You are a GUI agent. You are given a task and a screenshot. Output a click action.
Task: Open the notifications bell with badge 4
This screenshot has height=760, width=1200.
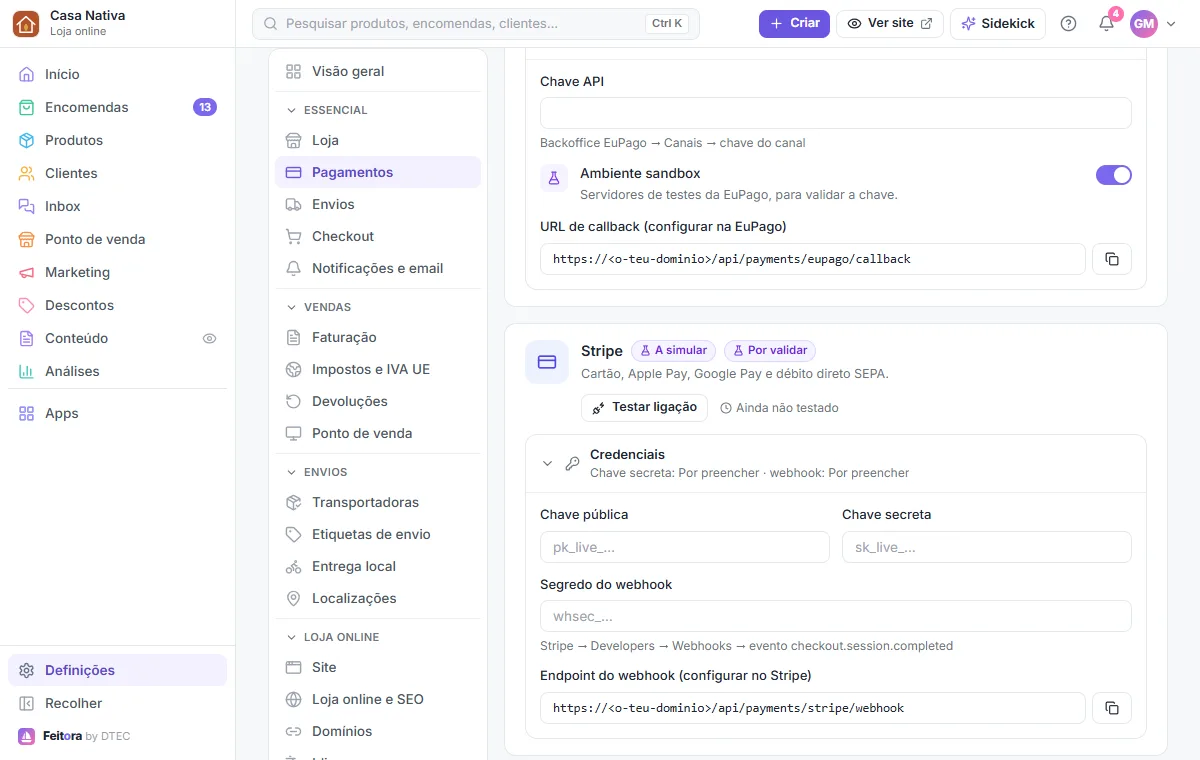[1106, 23]
